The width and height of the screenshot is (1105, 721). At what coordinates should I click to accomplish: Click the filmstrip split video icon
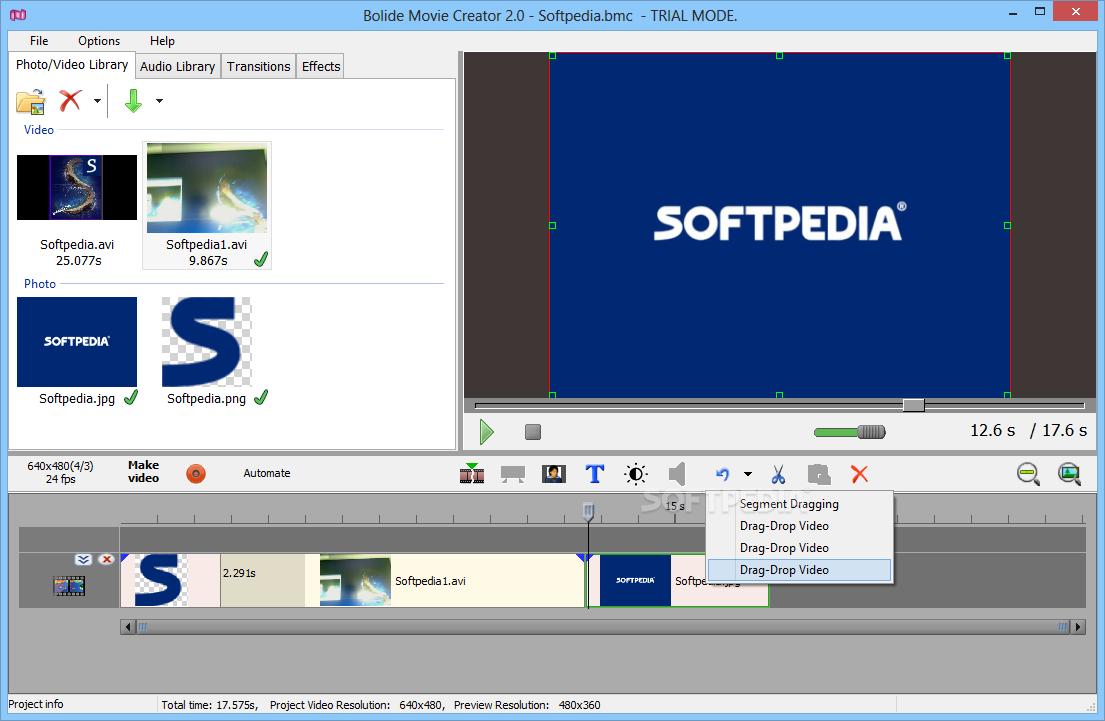471,474
